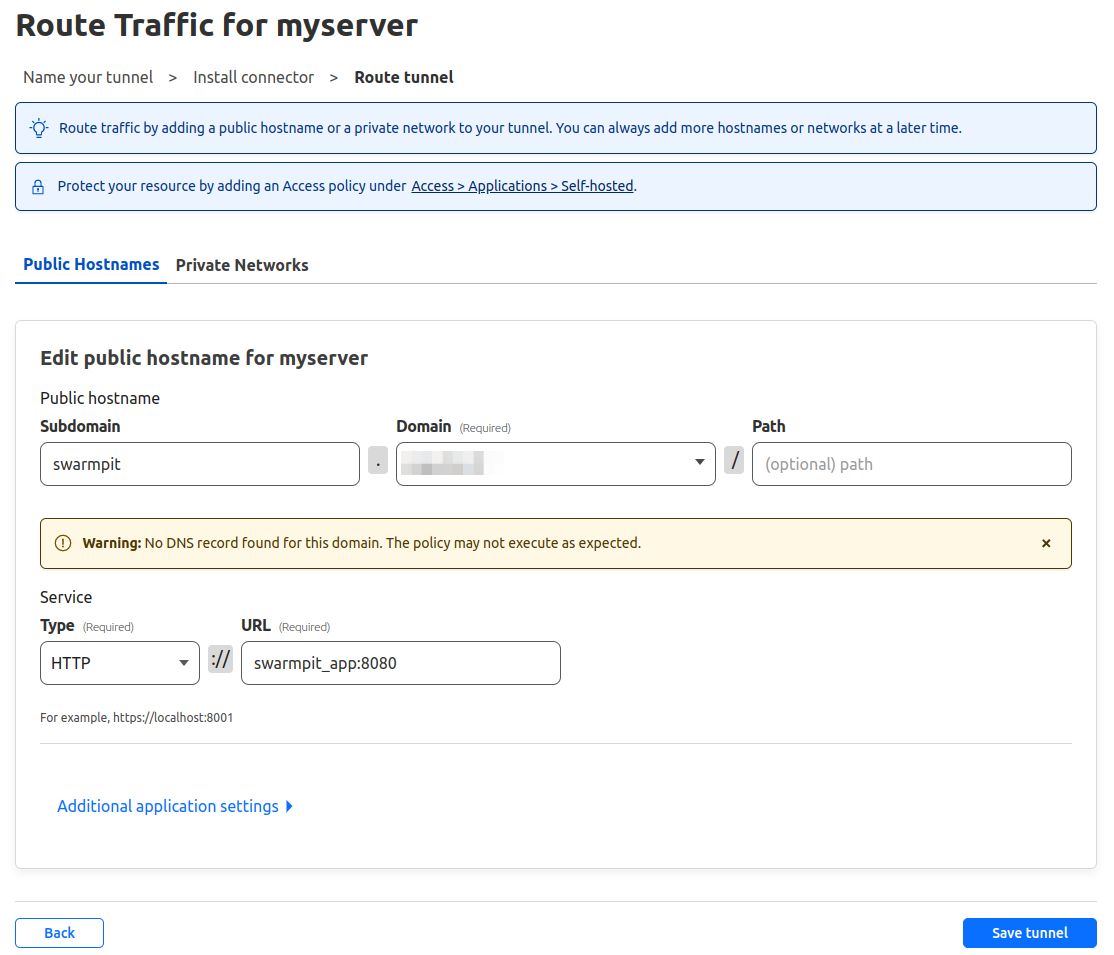The height and width of the screenshot is (955, 1114).
Task: Dismiss the DNS warning with the X icon
Action: pos(1046,542)
